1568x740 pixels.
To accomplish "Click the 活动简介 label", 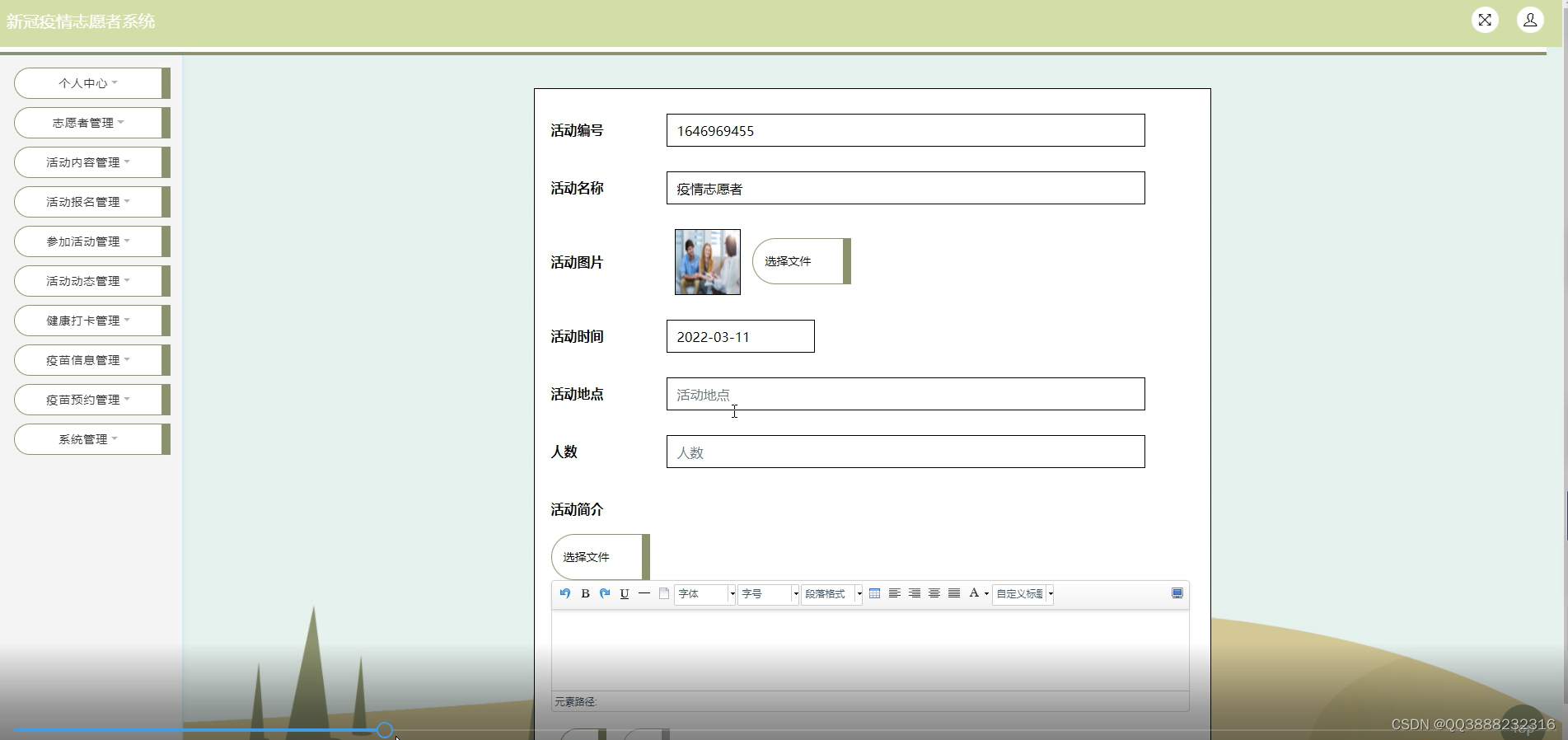I will (577, 509).
